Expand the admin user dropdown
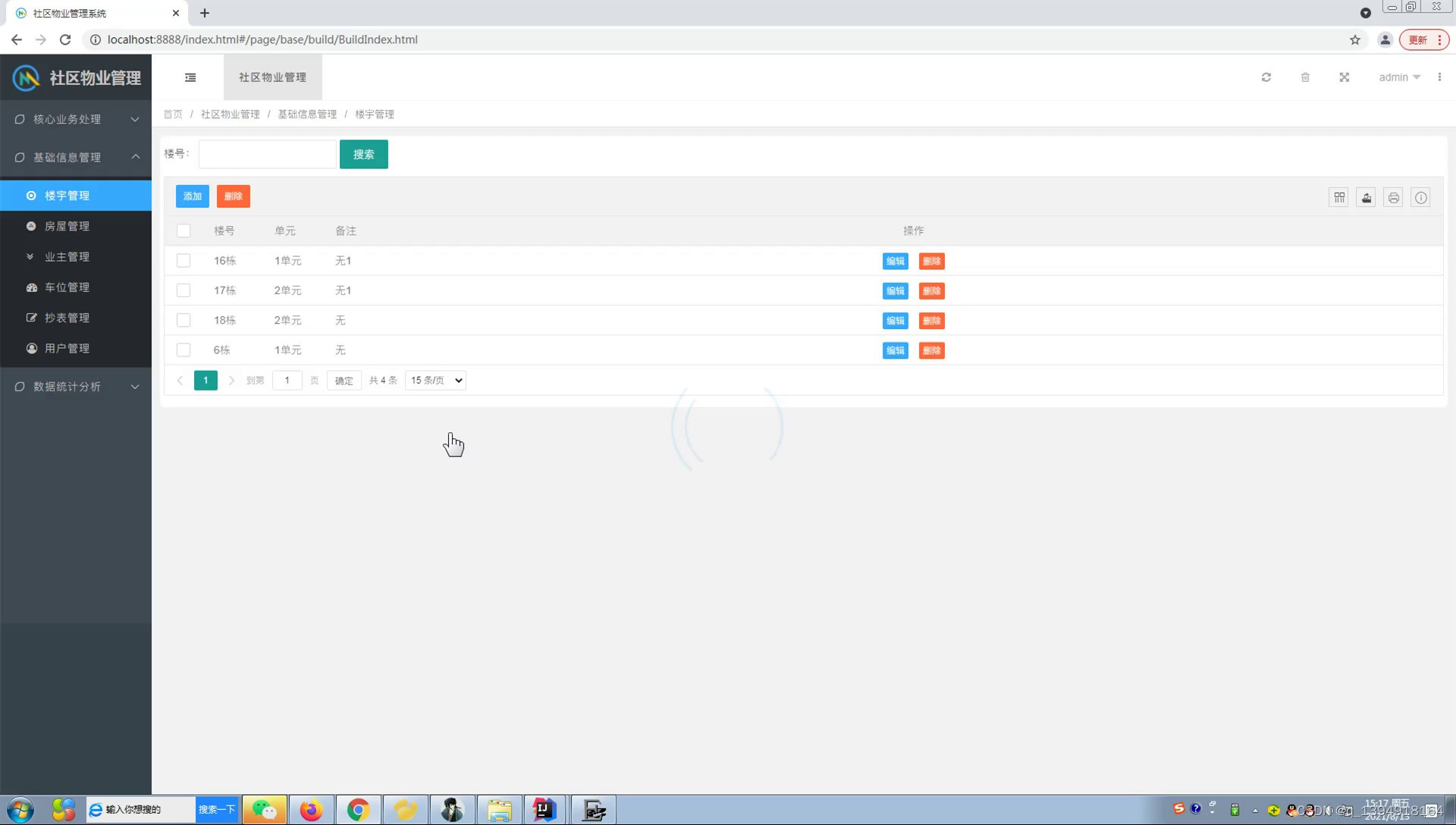Viewport: 1456px width, 825px height. click(x=1399, y=77)
